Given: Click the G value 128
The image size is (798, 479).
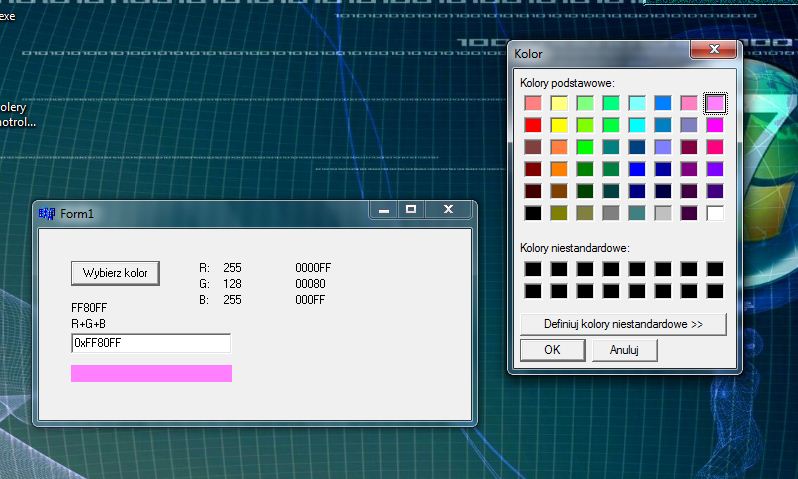Looking at the screenshot, I should (x=232, y=284).
